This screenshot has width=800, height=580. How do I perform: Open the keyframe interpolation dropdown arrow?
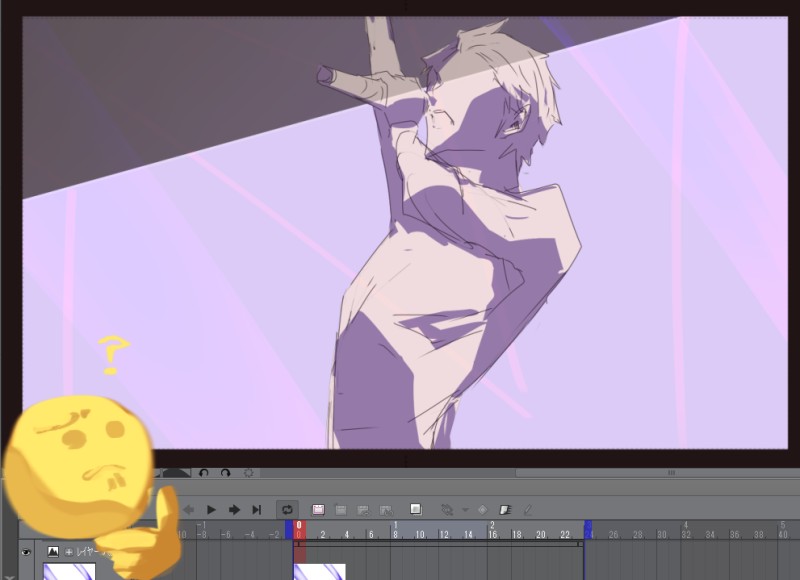click(465, 510)
